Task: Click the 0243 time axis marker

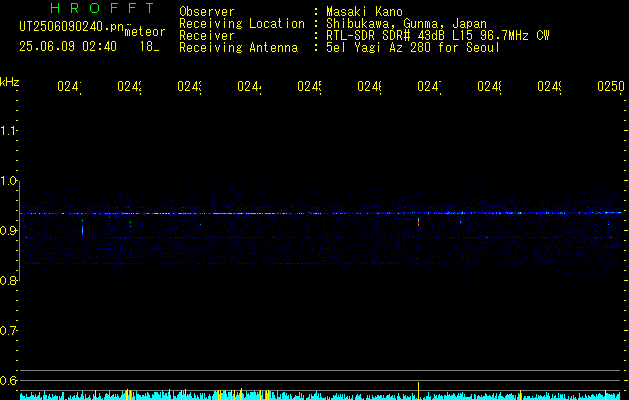Action: point(189,86)
